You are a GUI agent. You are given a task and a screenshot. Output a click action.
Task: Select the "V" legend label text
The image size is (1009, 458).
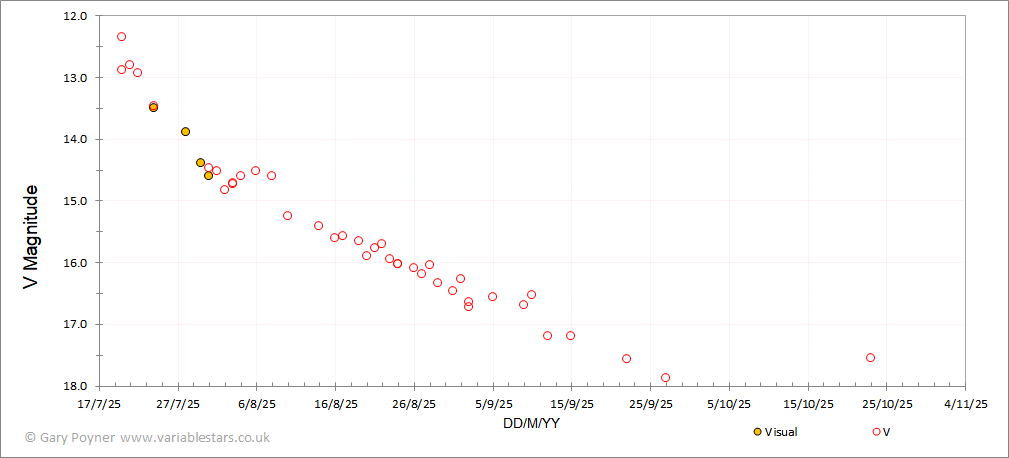click(887, 432)
